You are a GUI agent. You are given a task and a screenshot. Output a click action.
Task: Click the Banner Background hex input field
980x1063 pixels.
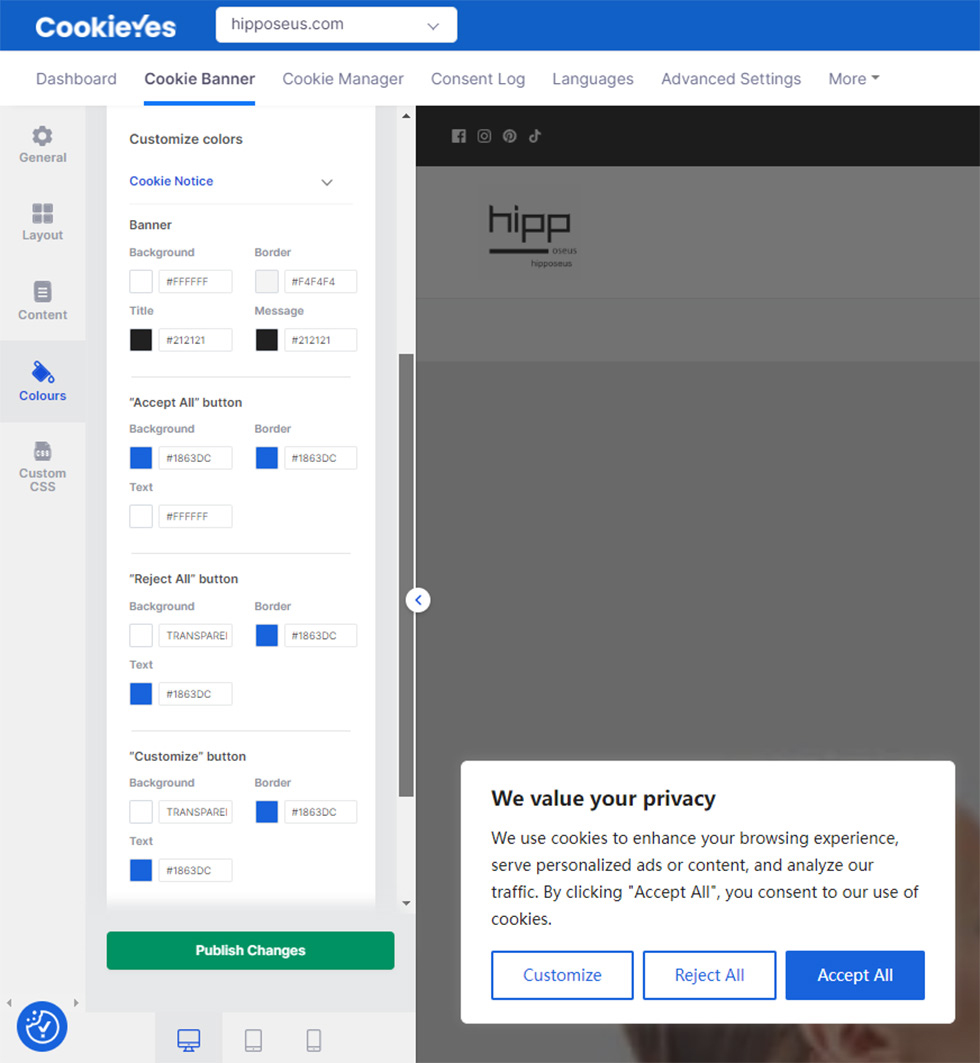click(195, 282)
